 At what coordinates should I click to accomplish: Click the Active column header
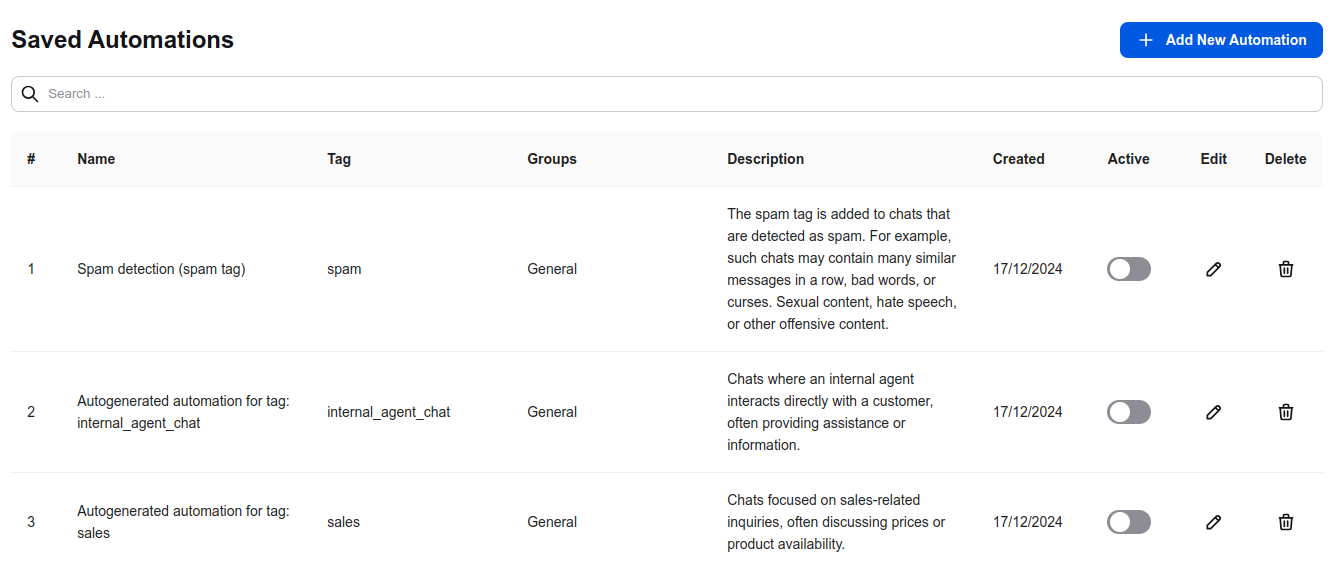click(1129, 159)
